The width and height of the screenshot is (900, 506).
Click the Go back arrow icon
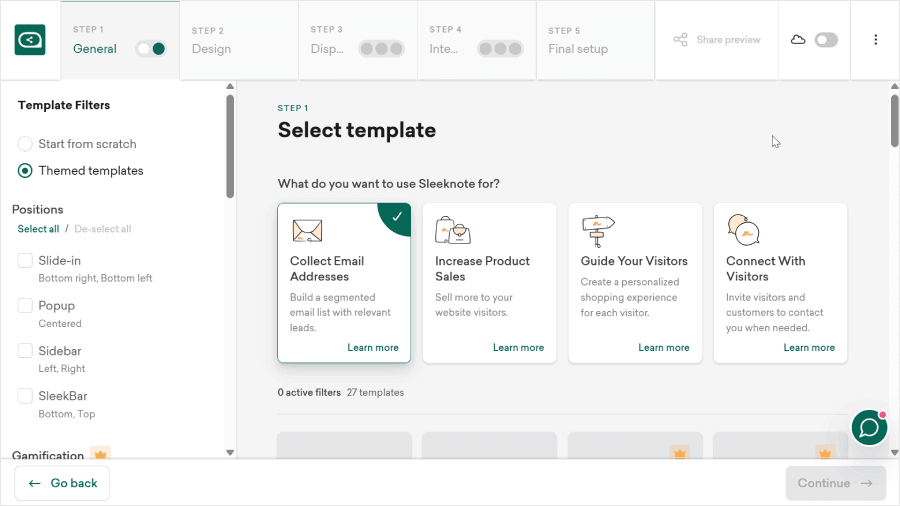coord(34,483)
